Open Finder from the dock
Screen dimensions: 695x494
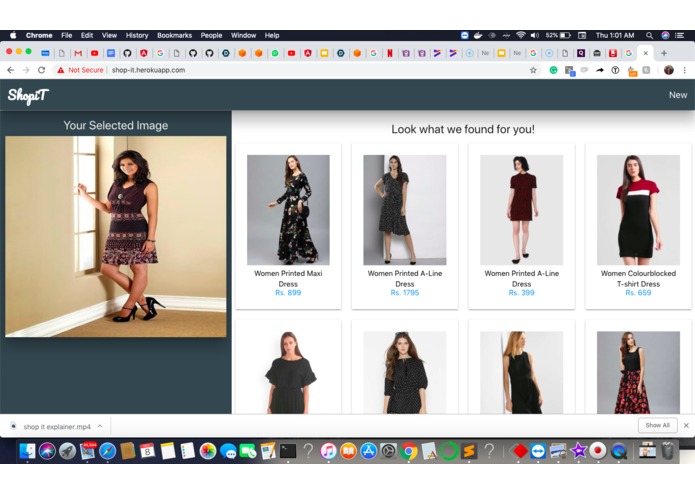(27, 451)
